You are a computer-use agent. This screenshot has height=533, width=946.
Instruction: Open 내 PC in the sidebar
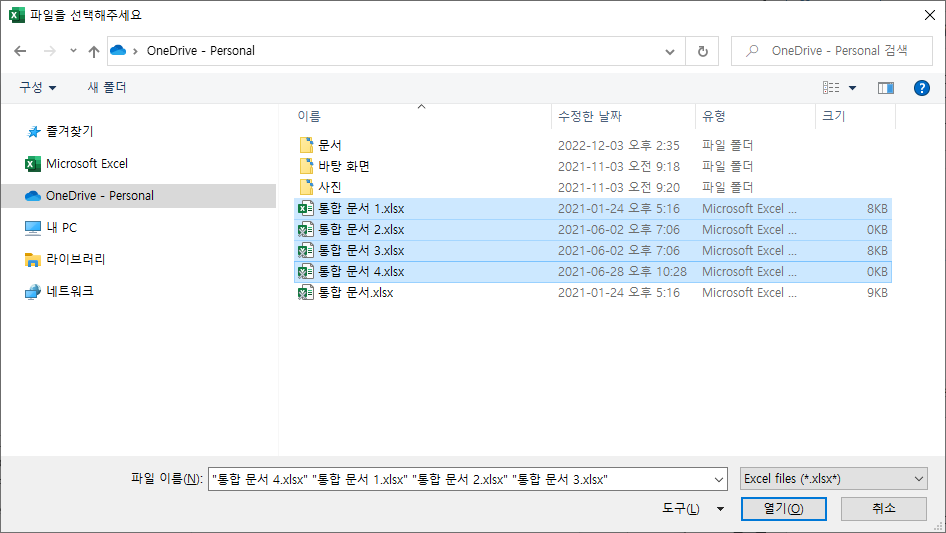point(62,228)
